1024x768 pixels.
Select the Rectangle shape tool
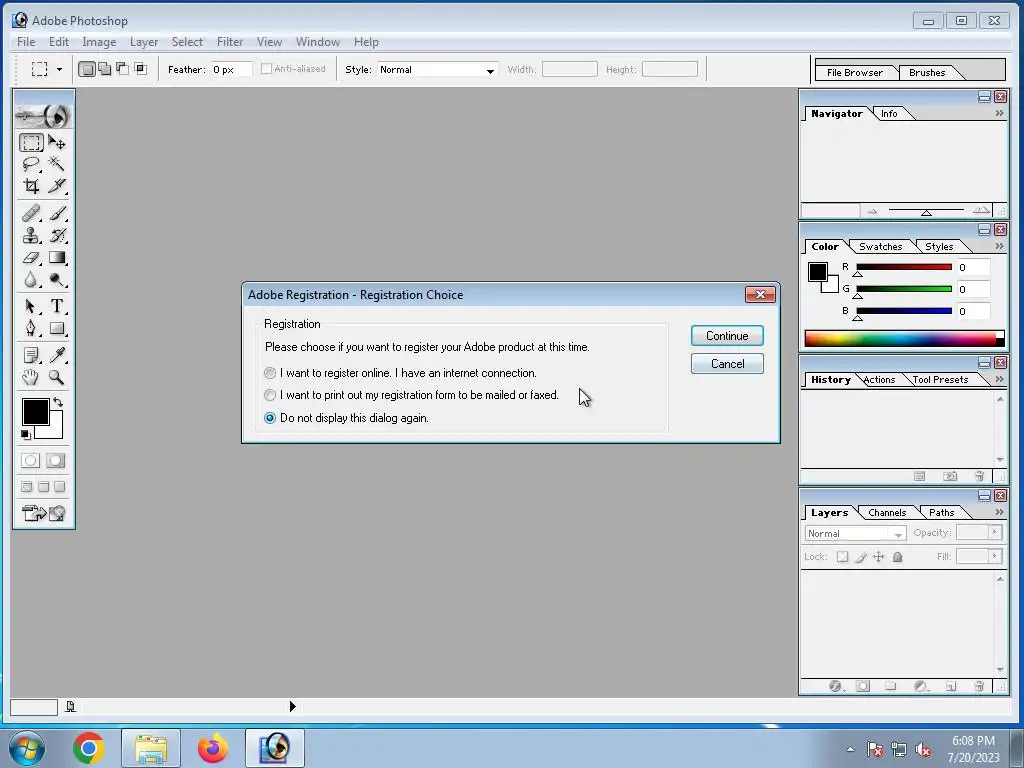coord(57,328)
